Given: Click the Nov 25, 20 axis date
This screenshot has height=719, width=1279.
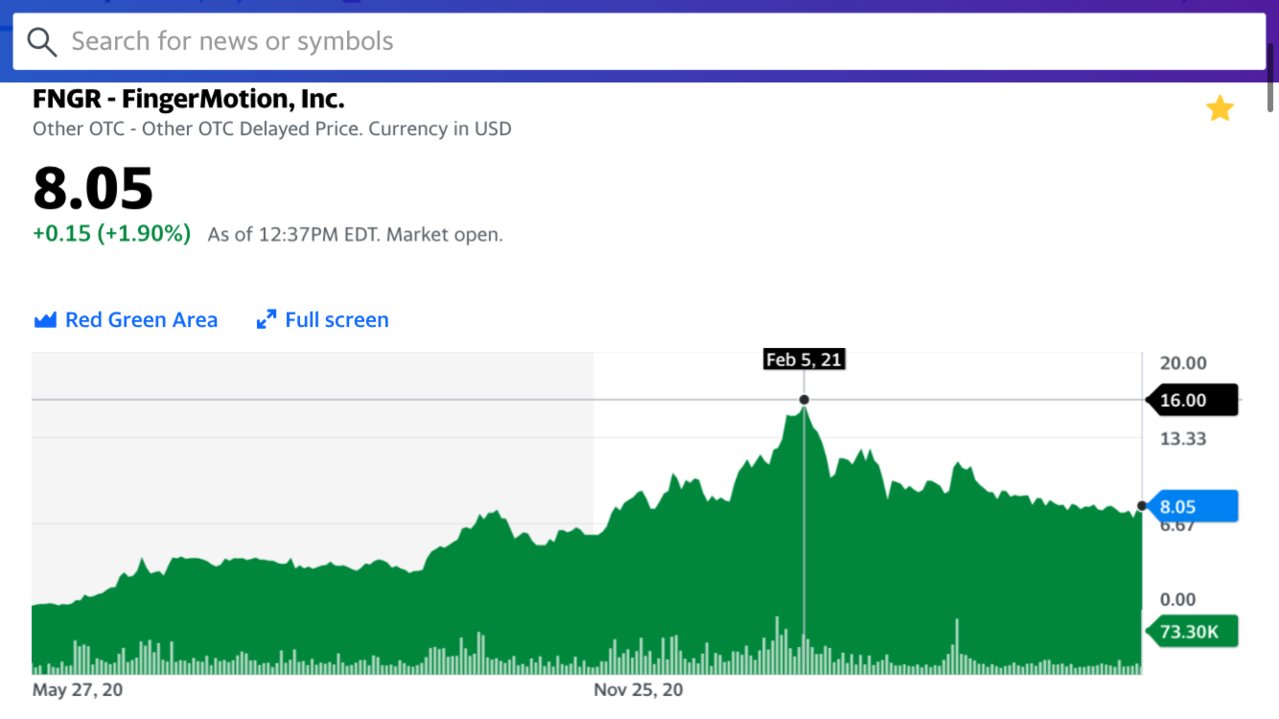Looking at the screenshot, I should pyautogui.click(x=639, y=690).
